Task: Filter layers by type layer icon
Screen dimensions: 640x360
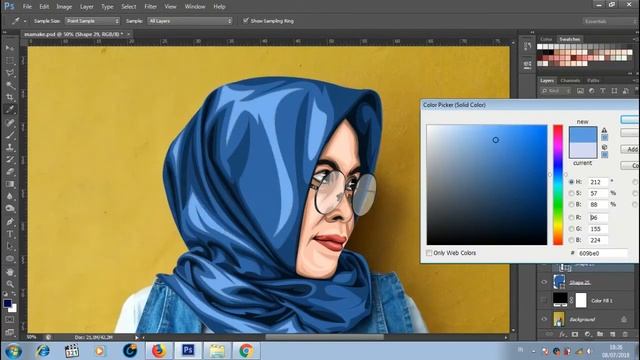Action: (602, 91)
